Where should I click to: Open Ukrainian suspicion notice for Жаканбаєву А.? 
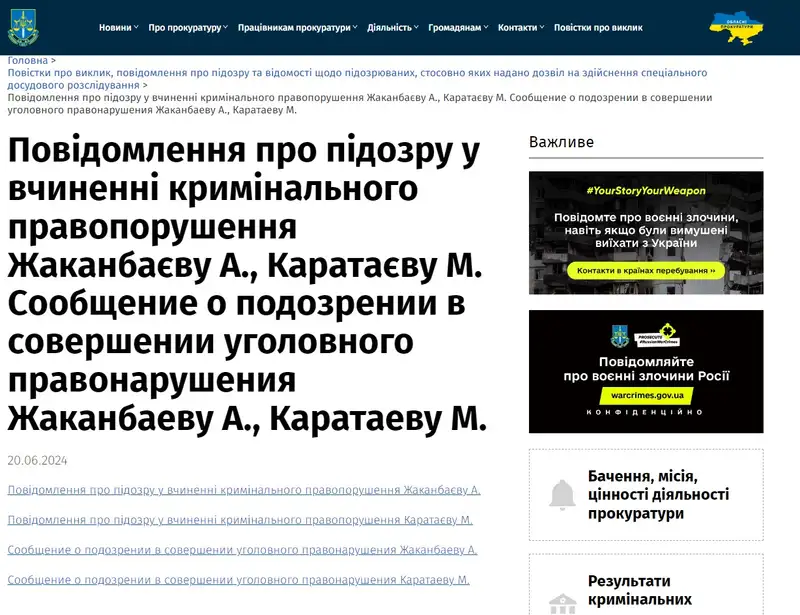[x=244, y=490]
